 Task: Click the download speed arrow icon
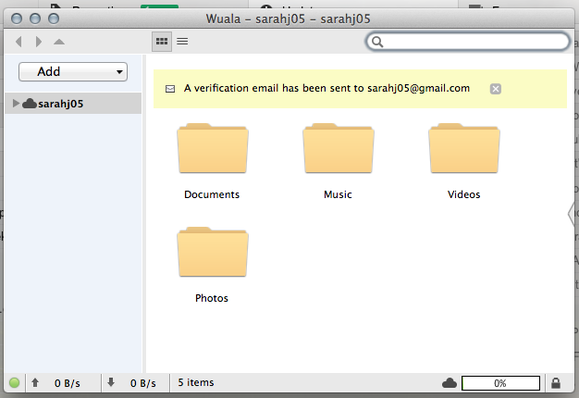tap(111, 382)
